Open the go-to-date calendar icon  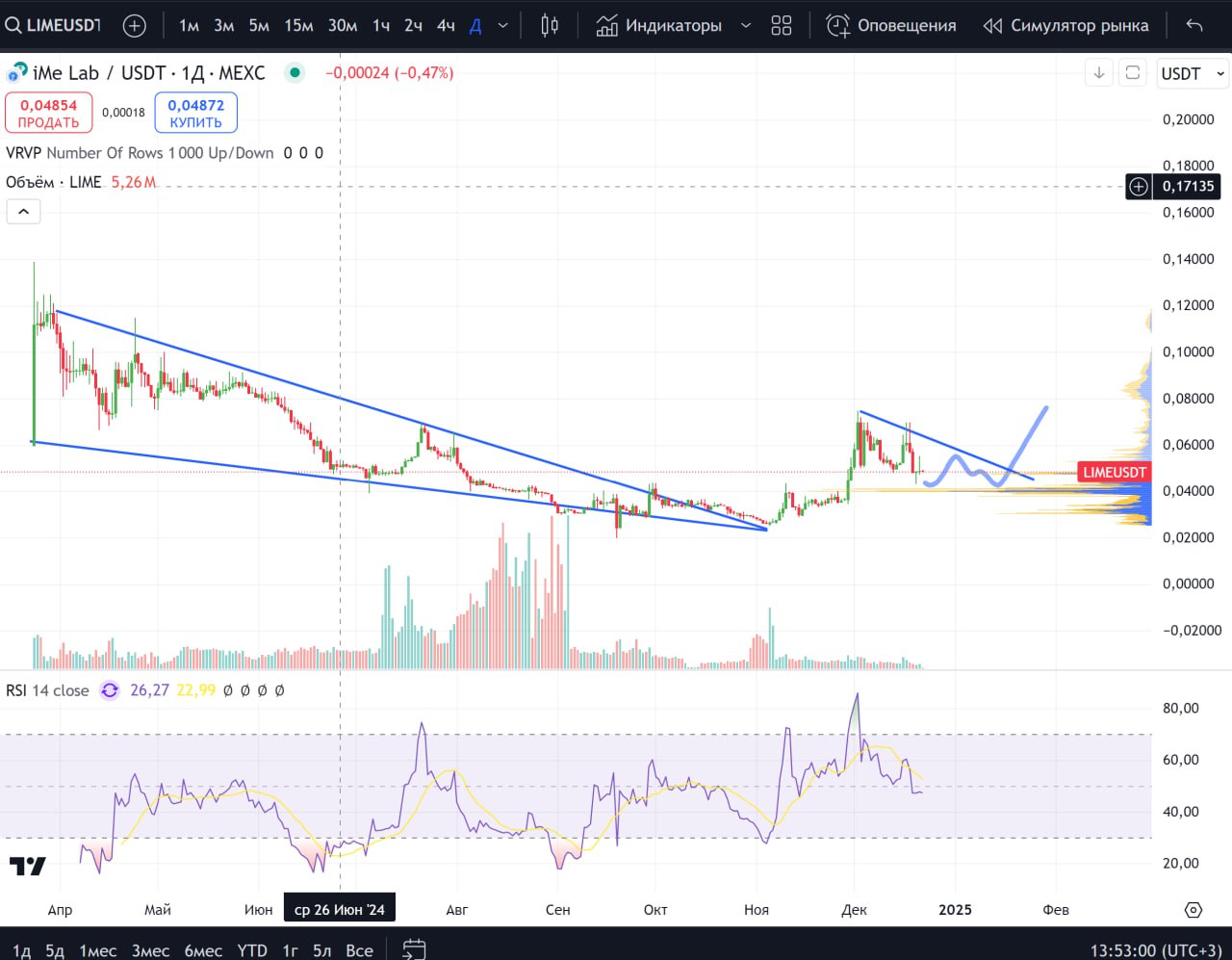coord(414,949)
